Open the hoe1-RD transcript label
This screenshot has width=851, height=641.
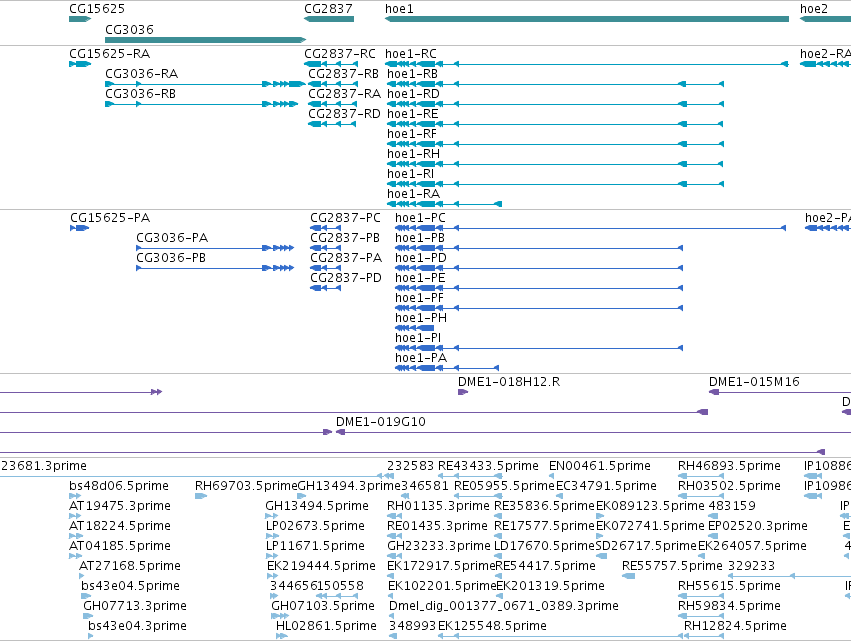point(414,94)
